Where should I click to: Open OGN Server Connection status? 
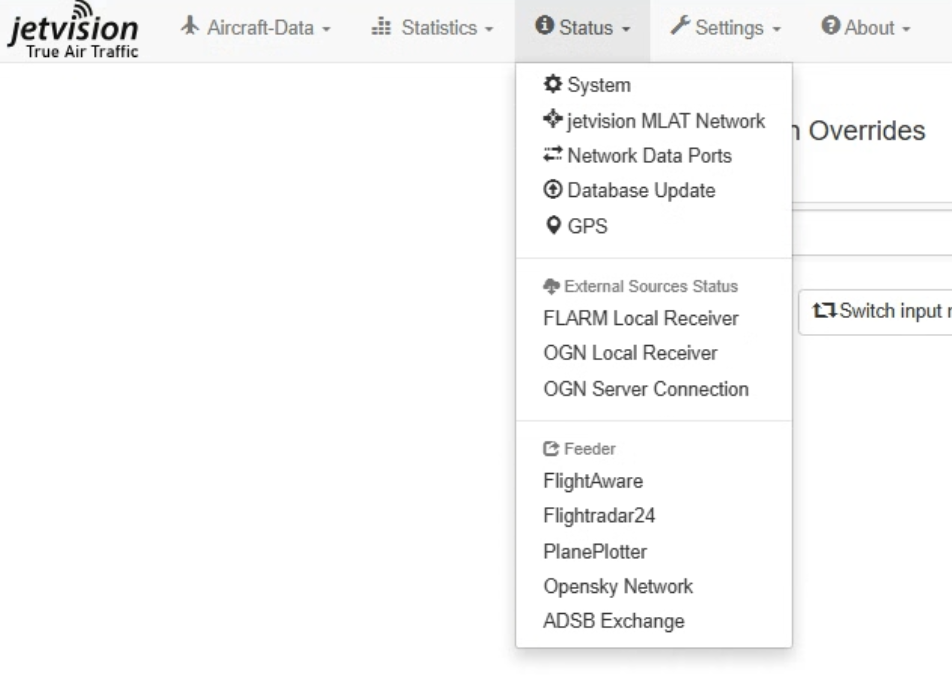click(645, 389)
